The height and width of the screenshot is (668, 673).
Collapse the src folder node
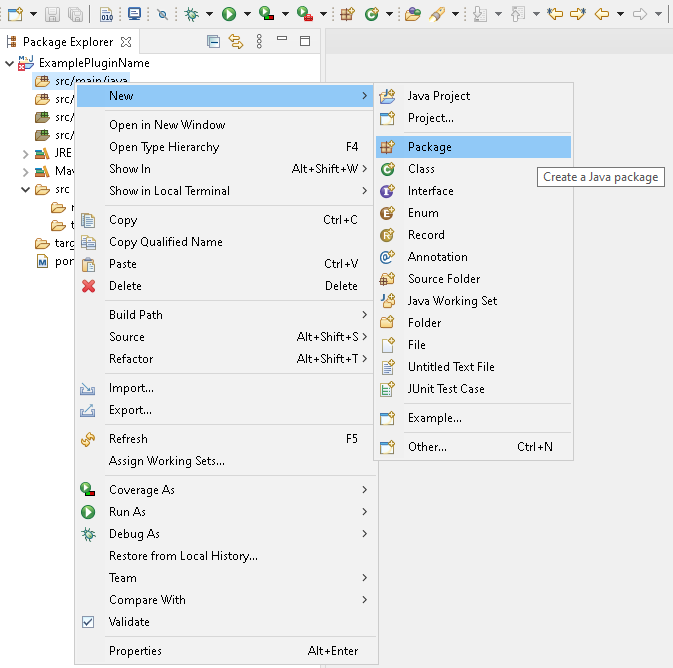coord(25,189)
